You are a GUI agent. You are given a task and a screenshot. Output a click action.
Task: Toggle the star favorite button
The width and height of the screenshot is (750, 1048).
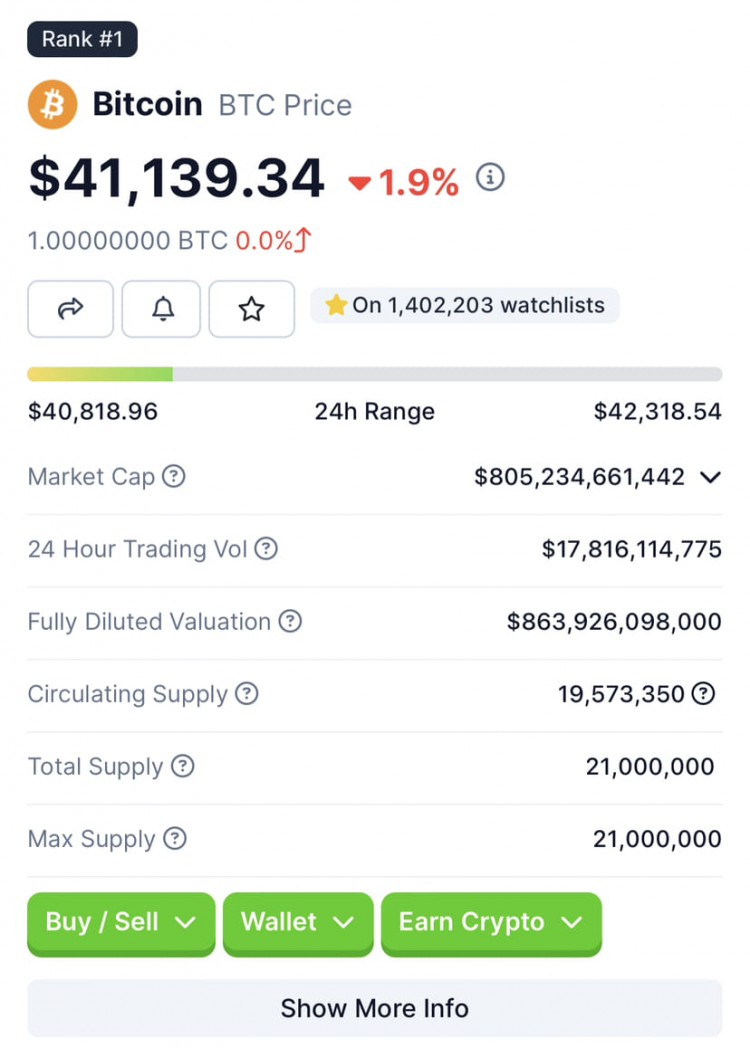pyautogui.click(x=251, y=309)
